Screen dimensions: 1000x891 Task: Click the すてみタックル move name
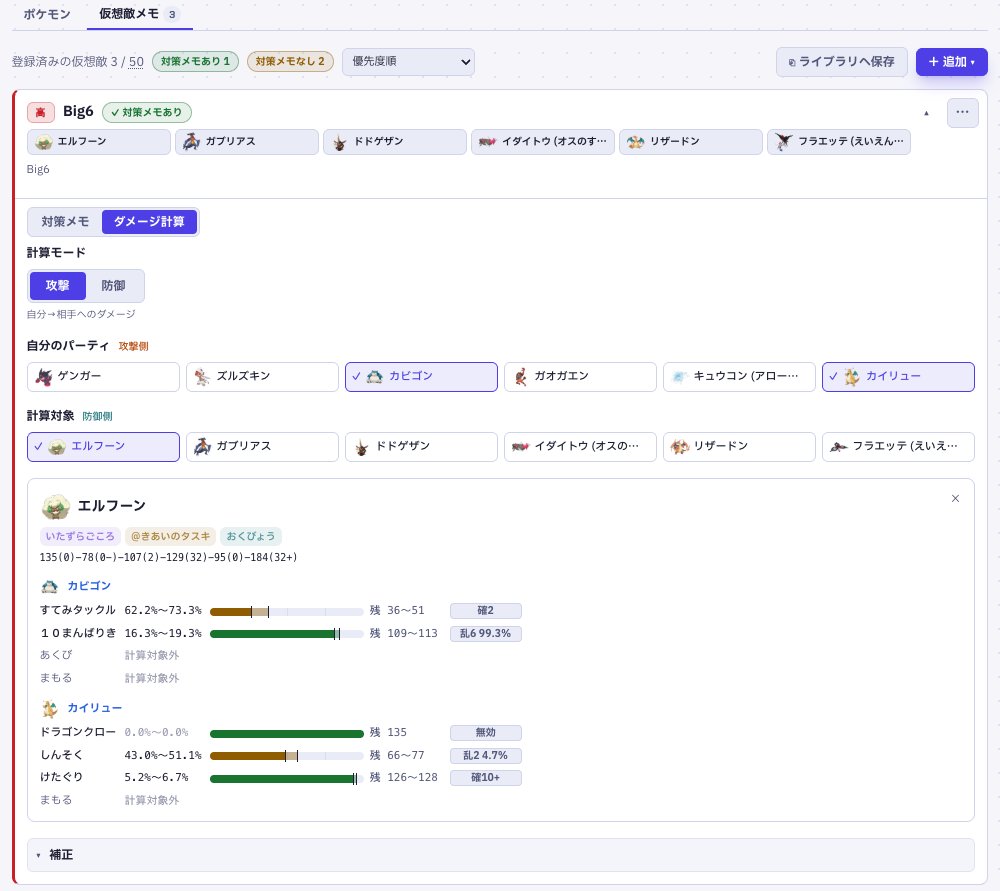point(78,610)
